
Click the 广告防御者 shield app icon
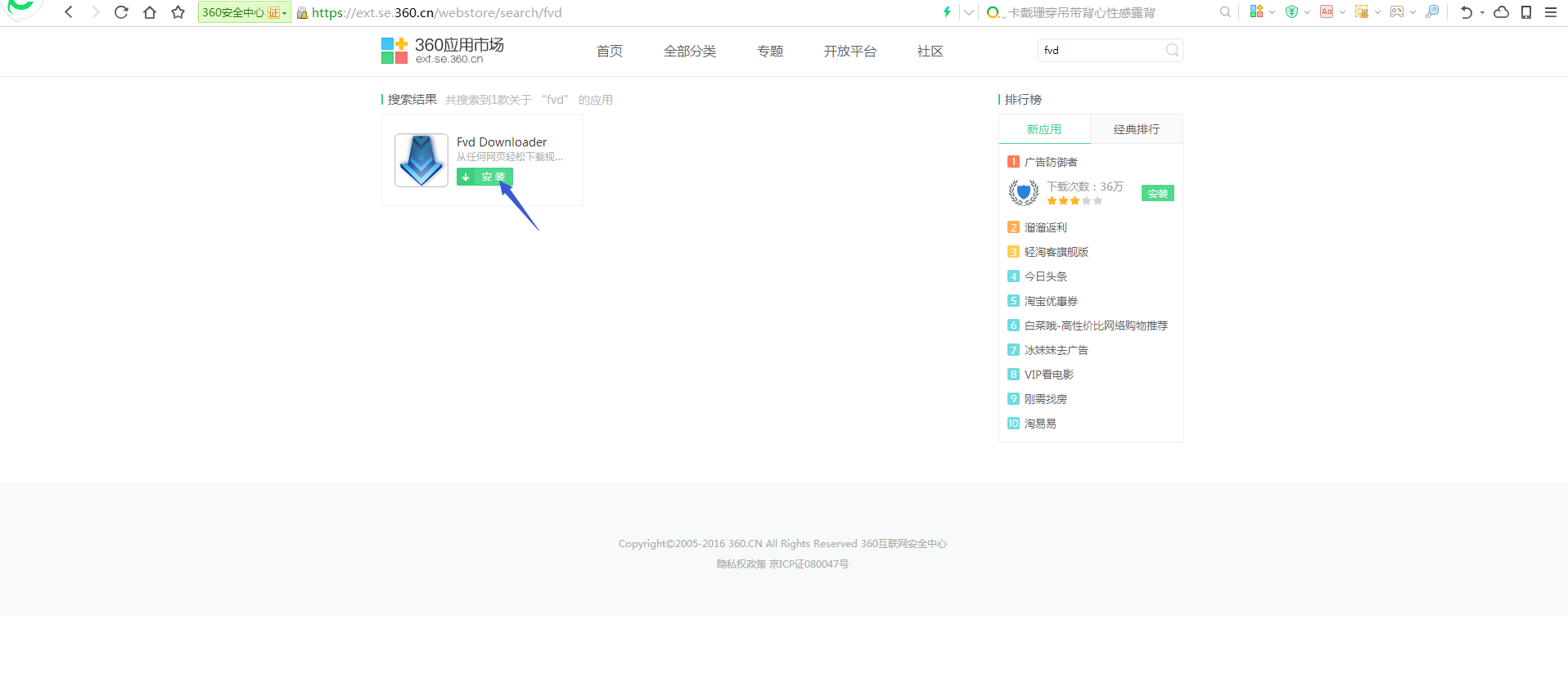coord(1024,193)
